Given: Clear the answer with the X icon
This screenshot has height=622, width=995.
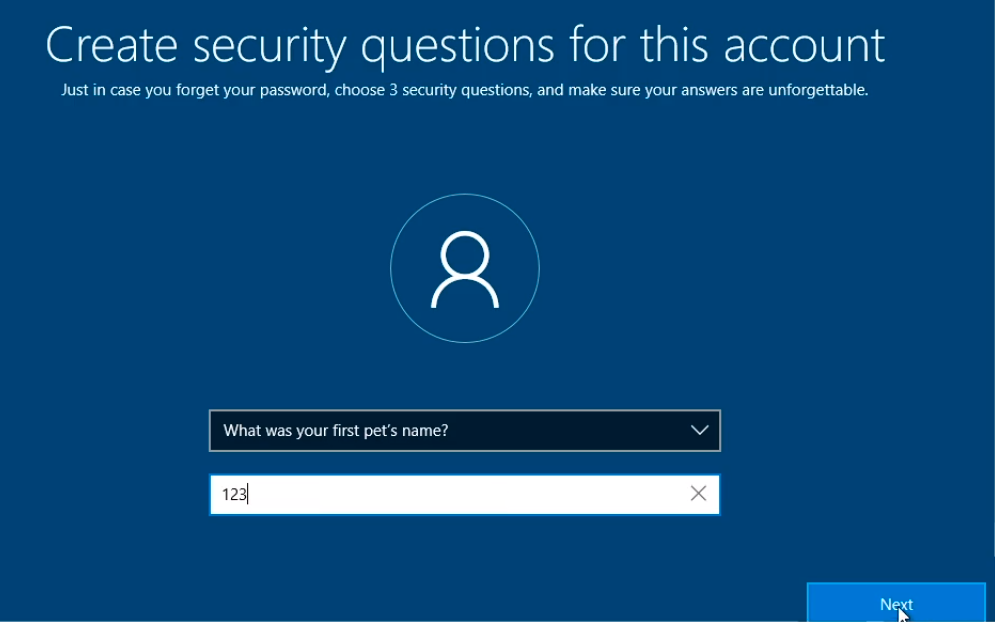Looking at the screenshot, I should pyautogui.click(x=698, y=493).
